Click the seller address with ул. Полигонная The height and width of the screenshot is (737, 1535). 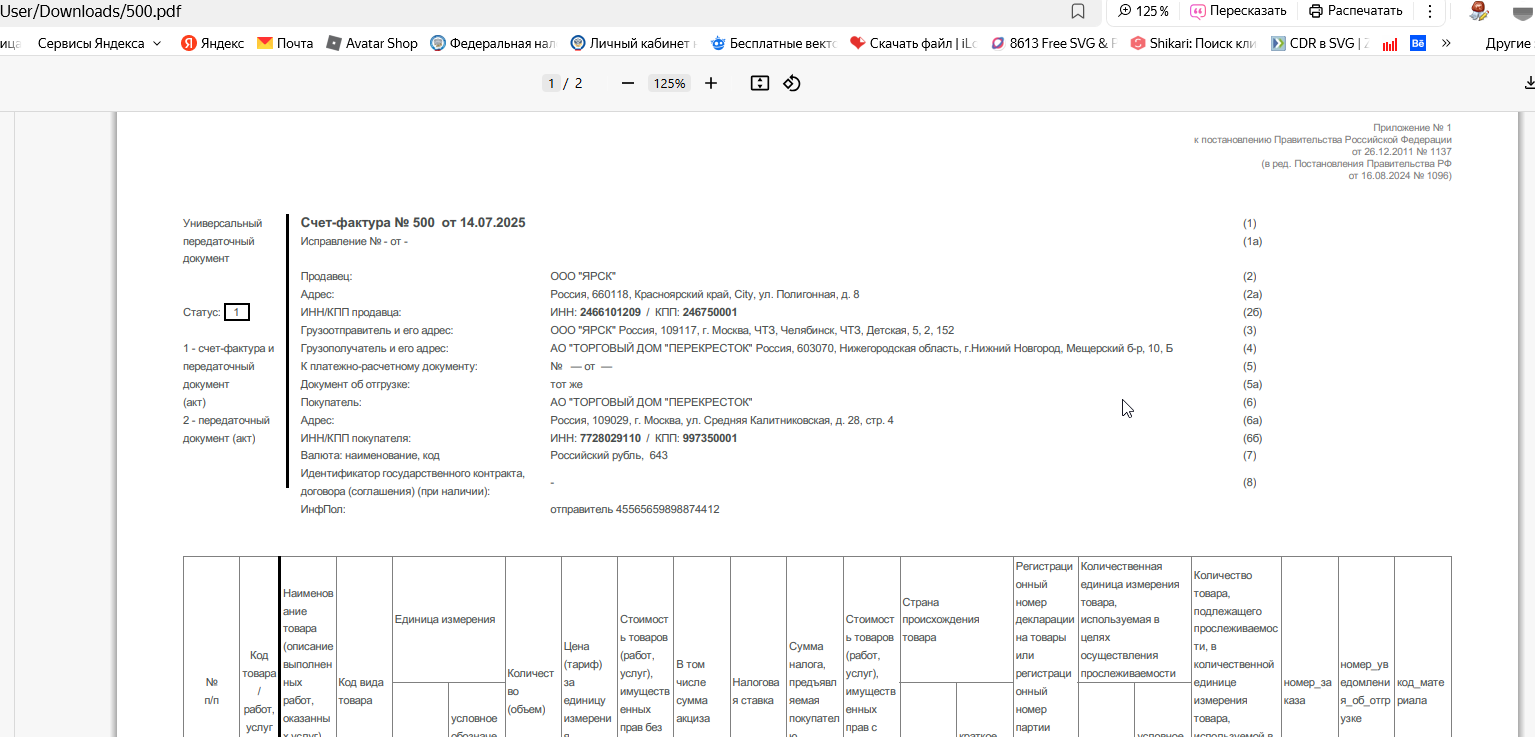705,294
